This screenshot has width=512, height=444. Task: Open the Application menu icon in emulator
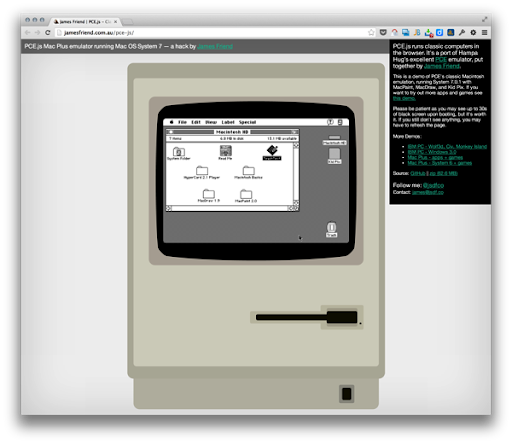coord(340,122)
